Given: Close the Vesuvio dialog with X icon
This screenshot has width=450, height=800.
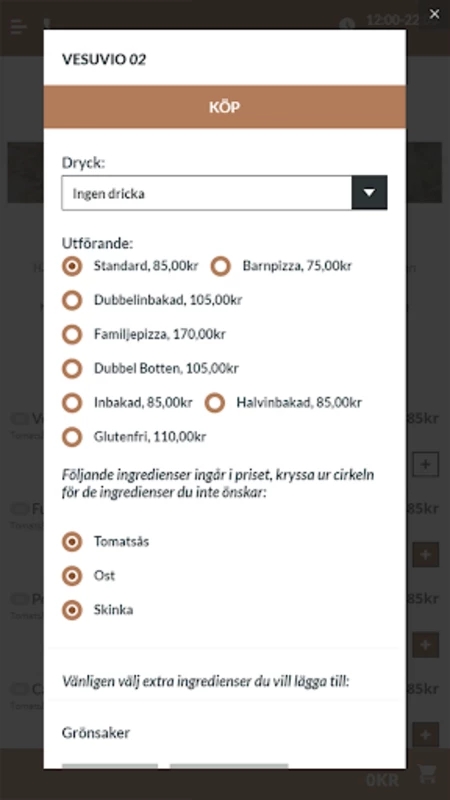Looking at the screenshot, I should 434,14.
